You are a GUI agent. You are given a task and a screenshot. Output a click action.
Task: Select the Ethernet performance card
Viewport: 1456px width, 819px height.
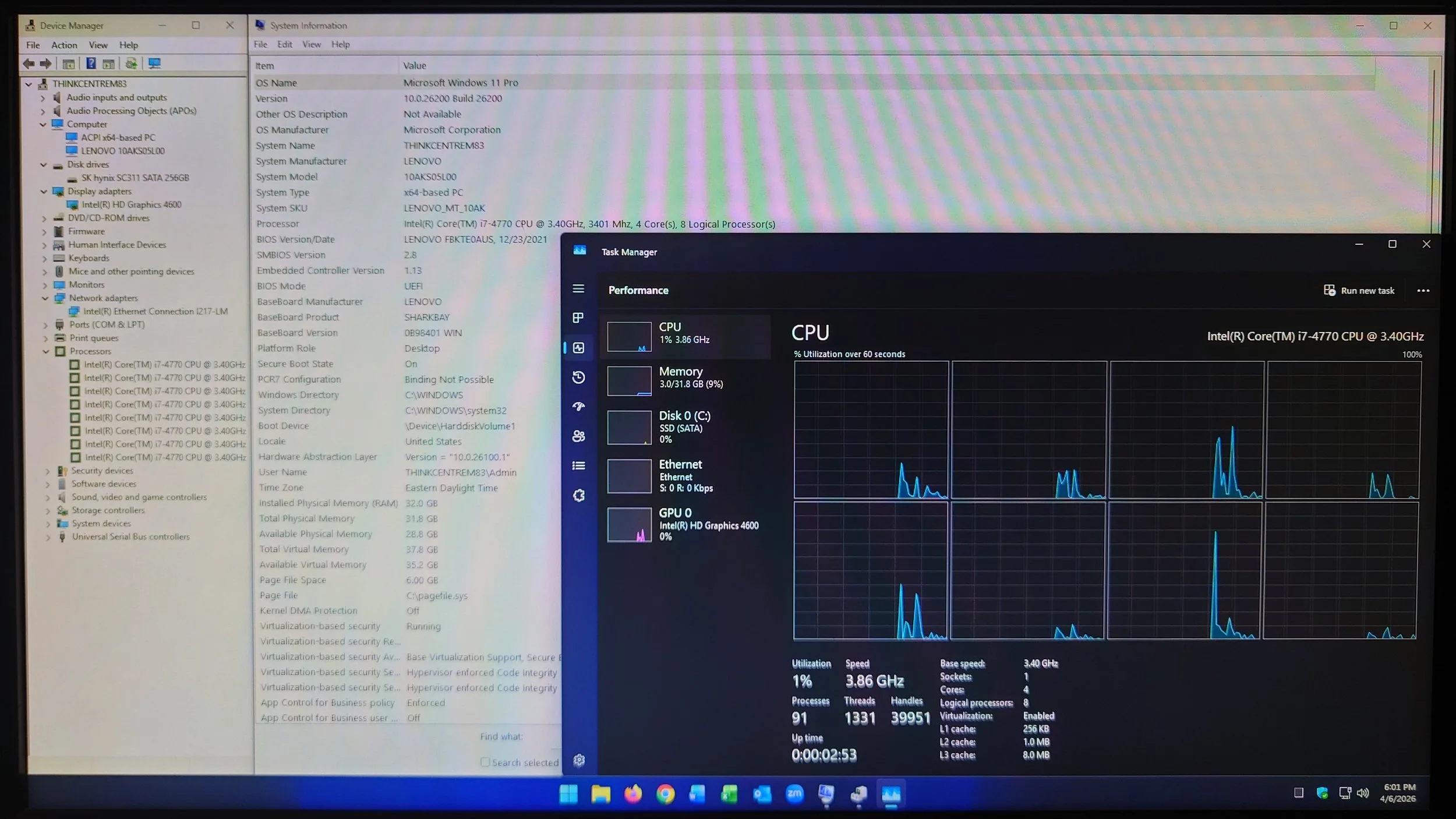click(685, 476)
